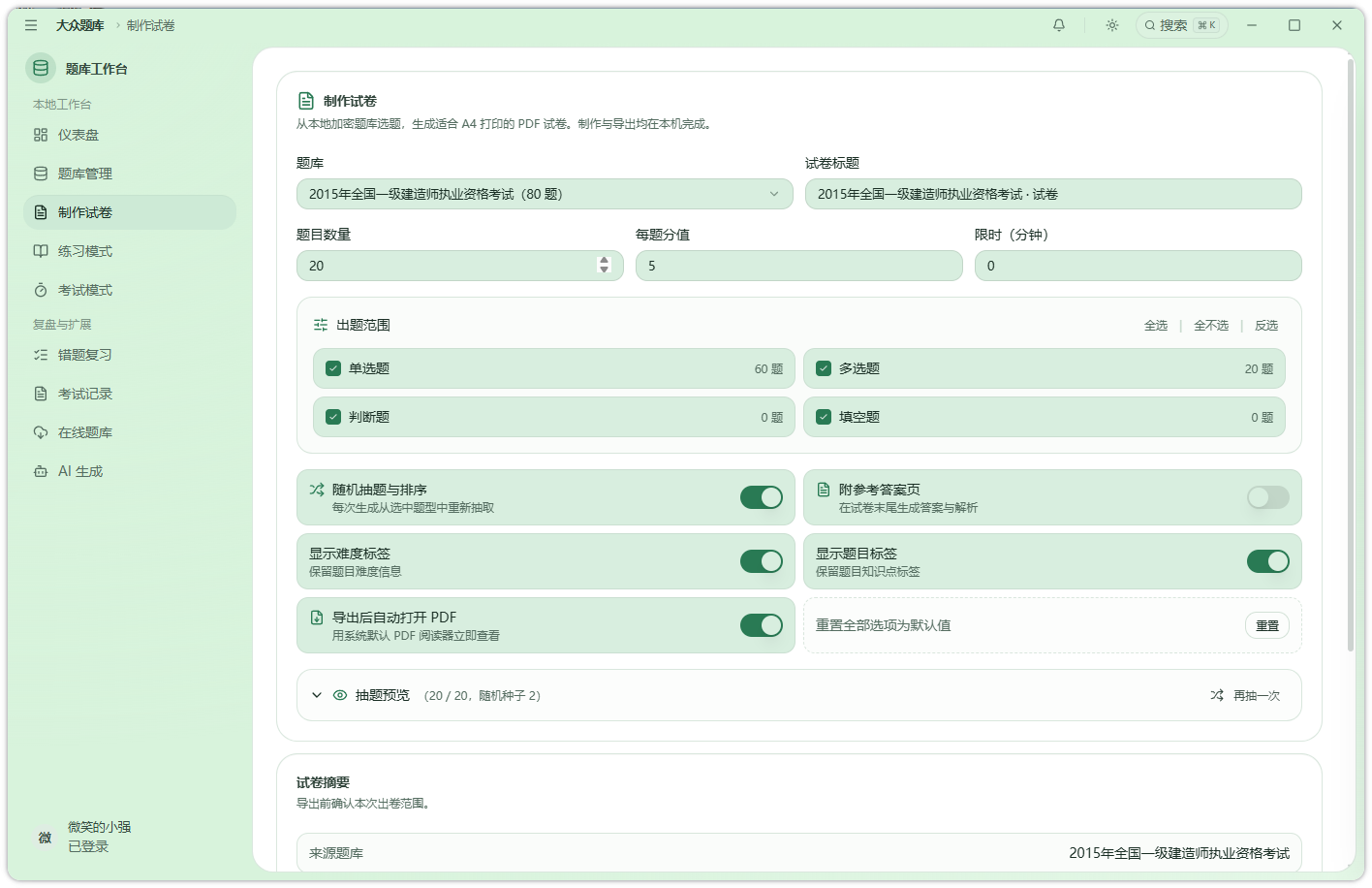1372x888 pixels.
Task: Click the AI 生成 robot icon
Action: [x=41, y=471]
